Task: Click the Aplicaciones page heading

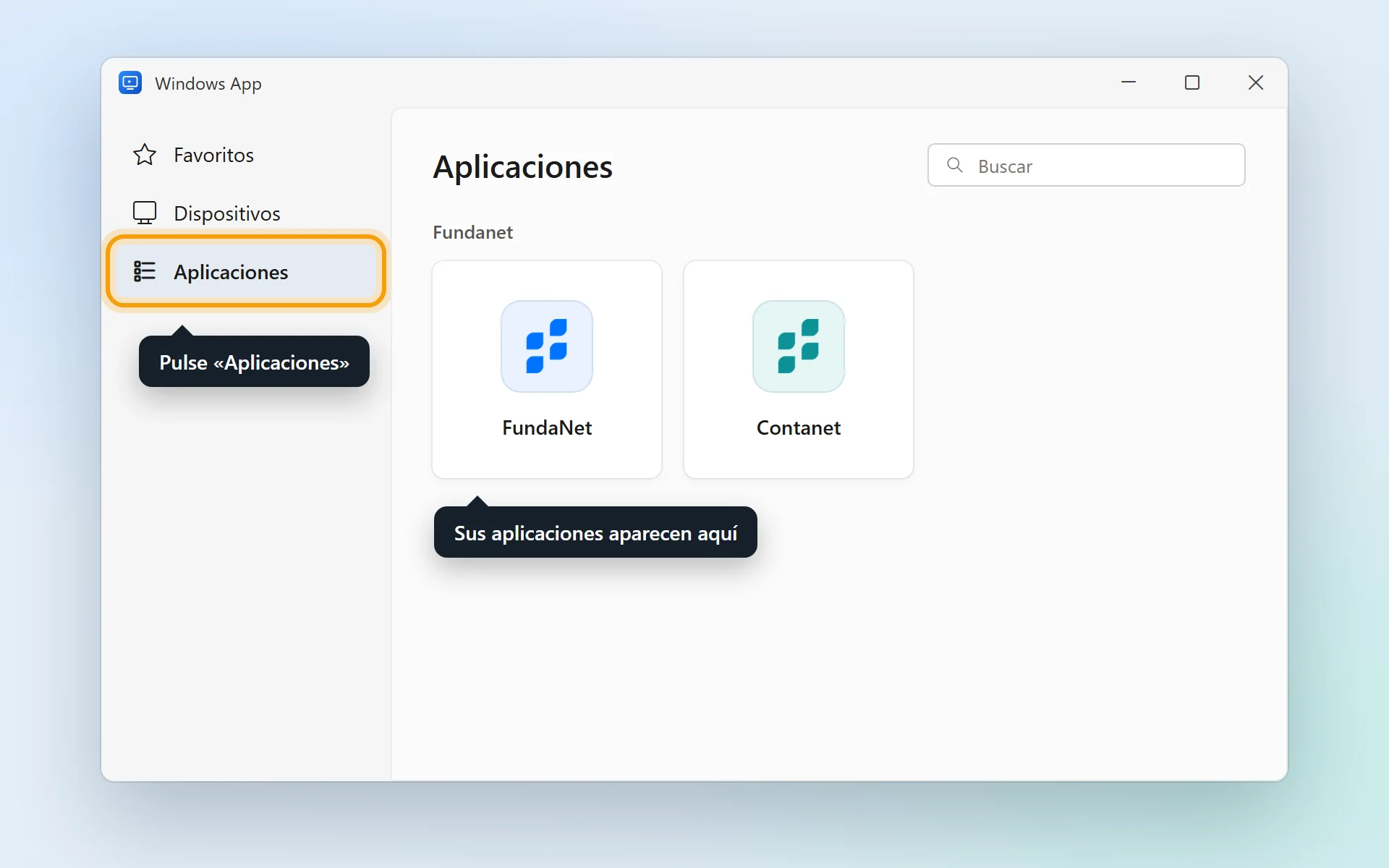Action: pos(522,167)
